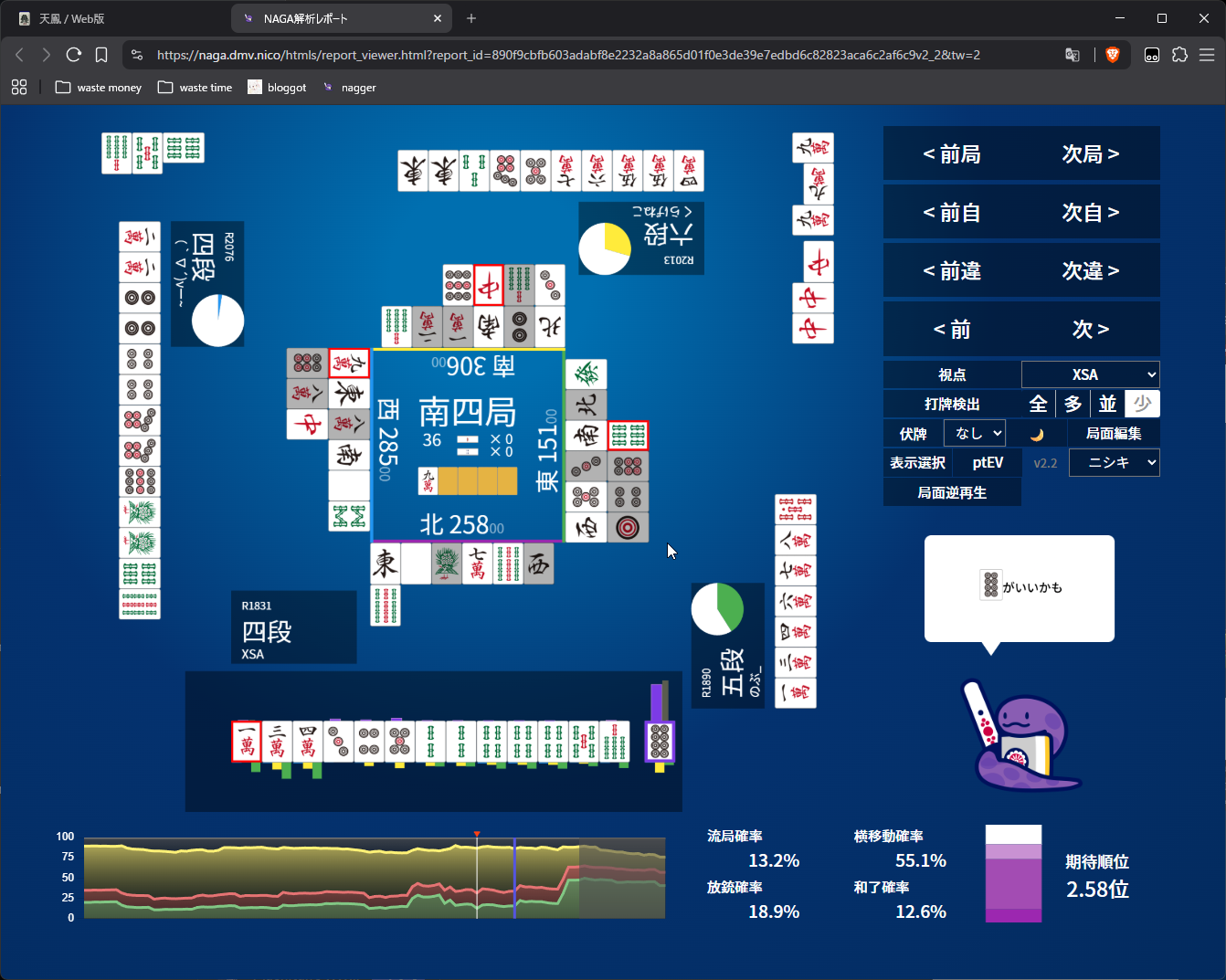Set 打牌検出 to 全

pyautogui.click(x=1038, y=404)
